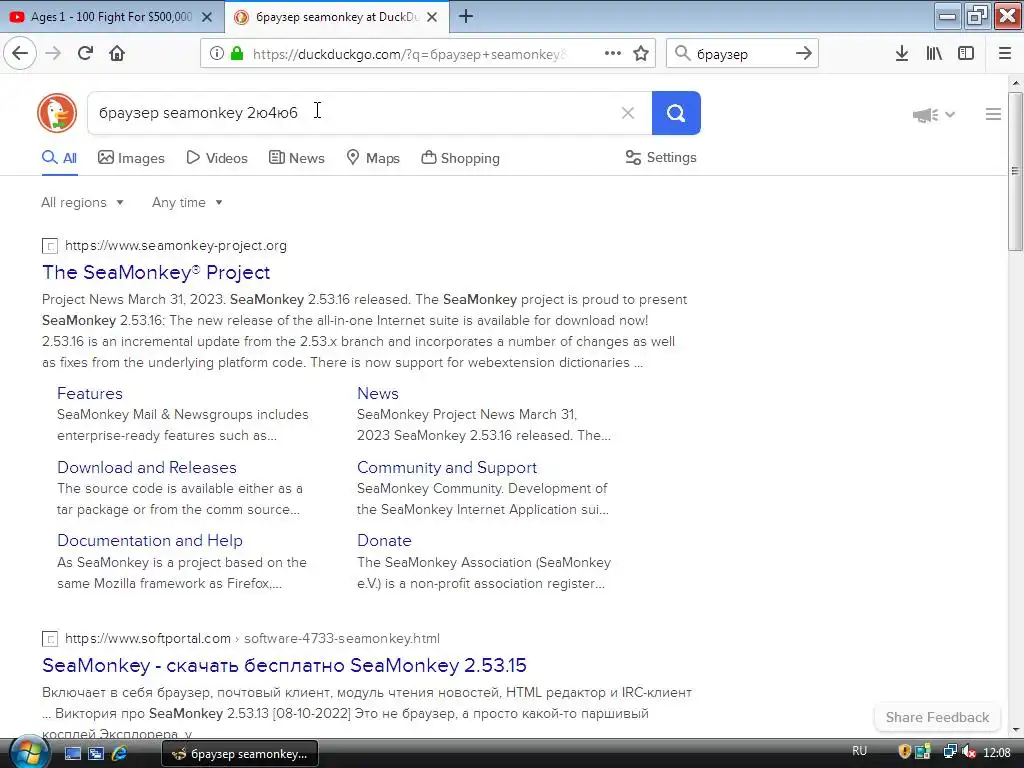Click the seamonkey-project.org favicon
The image size is (1024, 768).
coord(50,246)
